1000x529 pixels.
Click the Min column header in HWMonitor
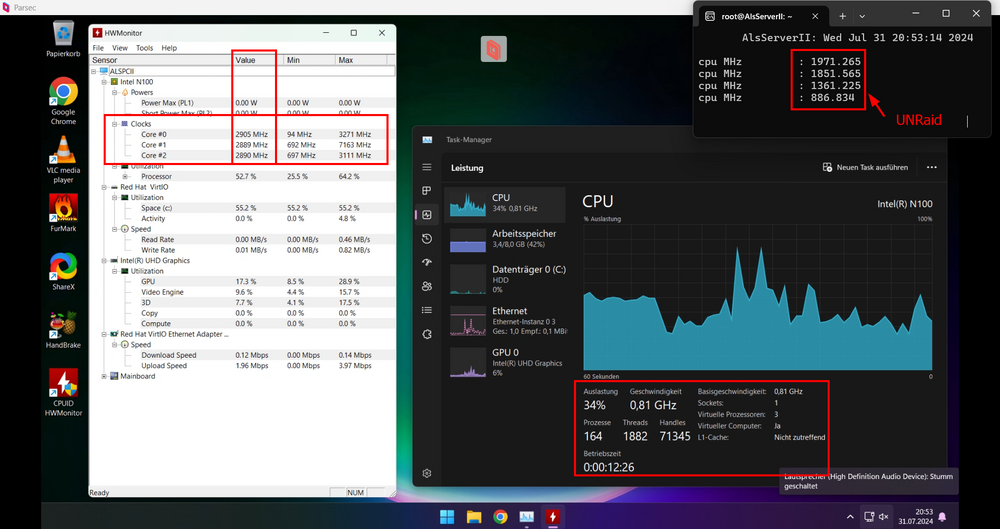(x=309, y=60)
